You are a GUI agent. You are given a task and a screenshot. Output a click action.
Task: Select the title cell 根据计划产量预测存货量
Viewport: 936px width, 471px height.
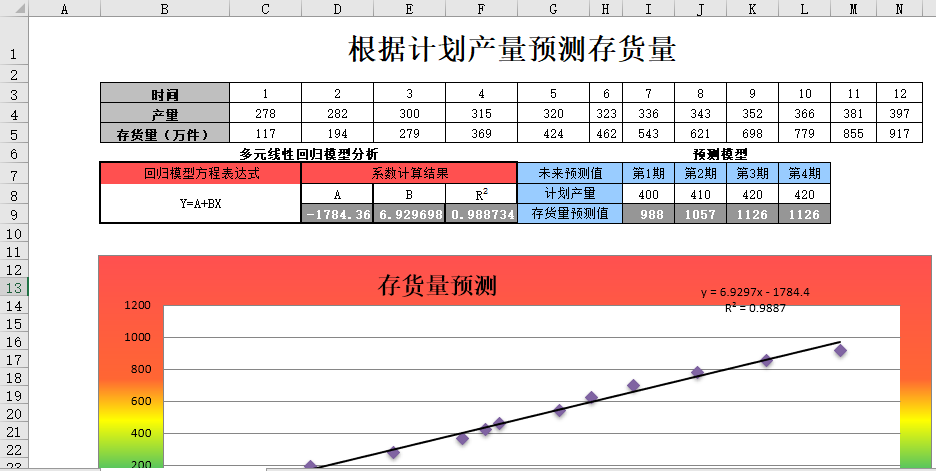pos(511,48)
